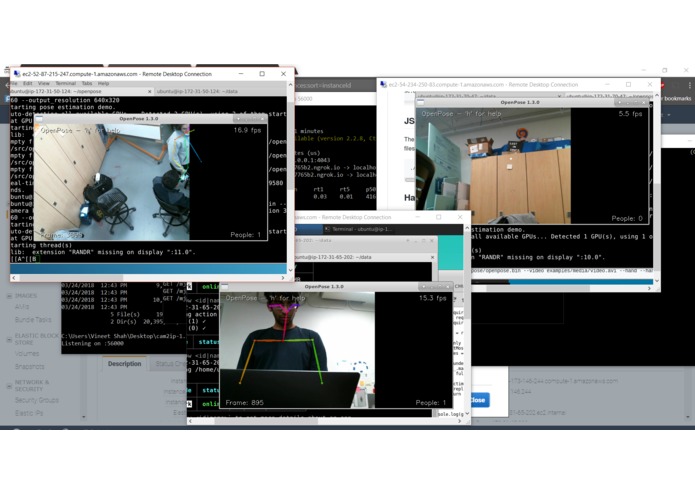The width and height of the screenshot is (695, 494).
Task: Open Edit menu in ec2-52-87 terminal window
Action: pyautogui.click(x=27, y=83)
